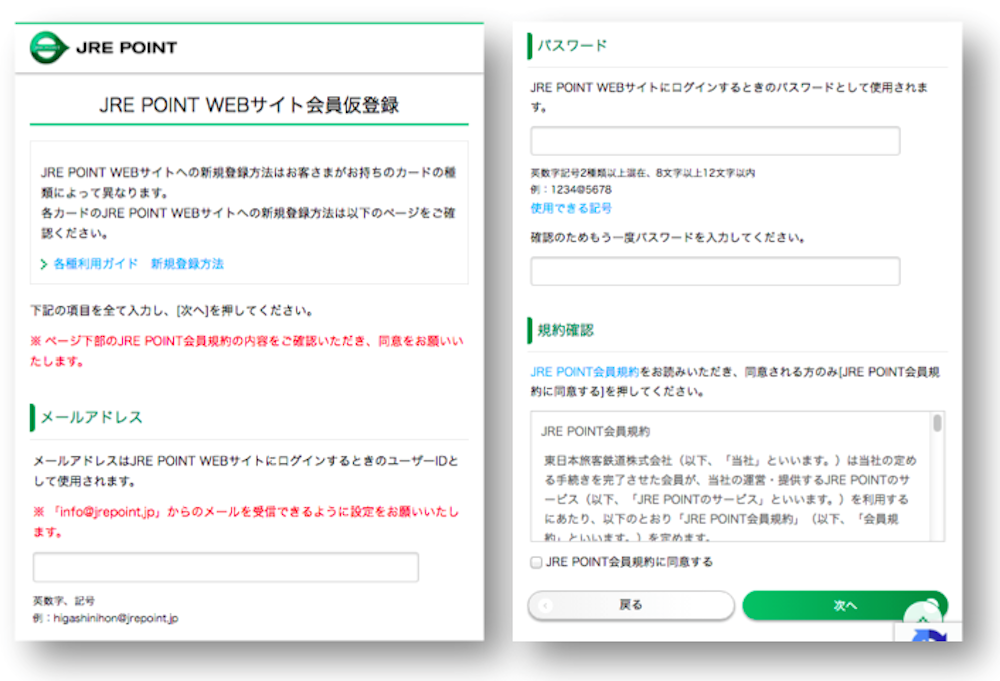
Task: Click the JRE POINT logo icon
Action: point(47,47)
